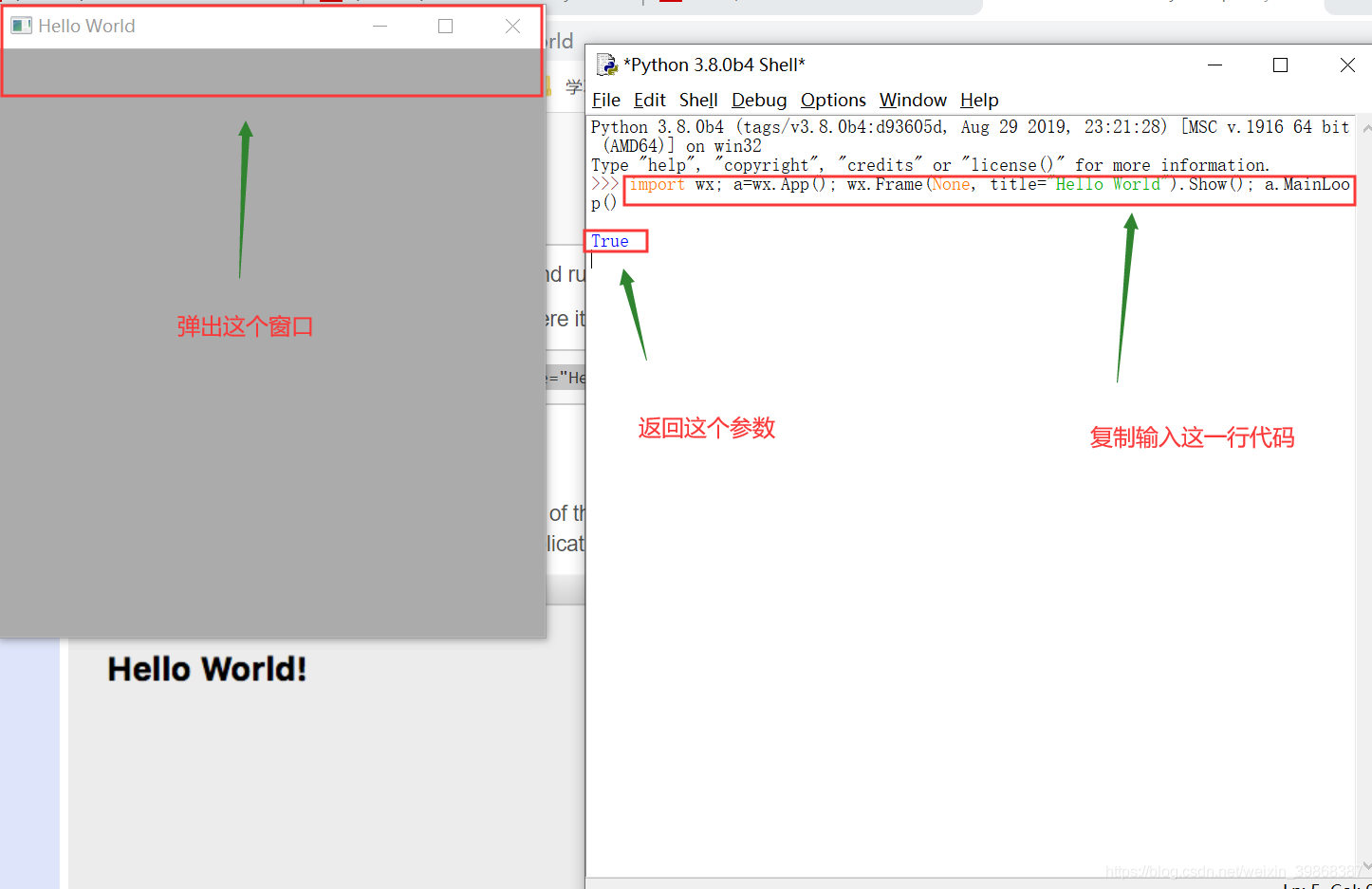Open the Options menu in Python Shell
This screenshot has height=889, width=1372.
[833, 101]
